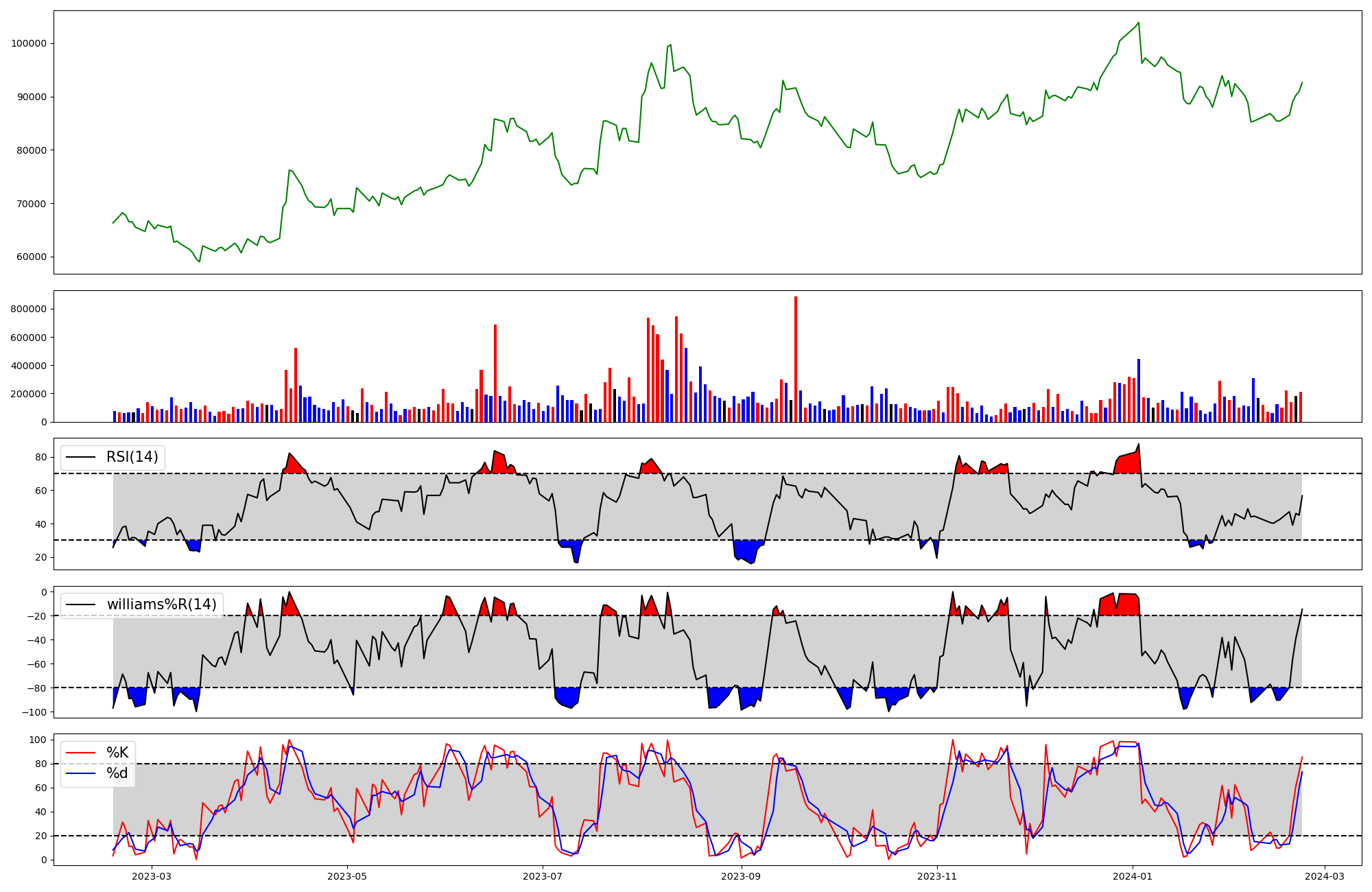
Task: Click the RSI(14) legend label
Action: [x=132, y=457]
